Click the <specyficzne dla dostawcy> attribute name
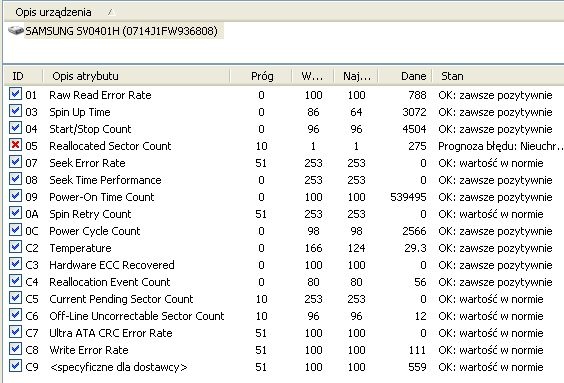564x383 pixels. point(118,367)
